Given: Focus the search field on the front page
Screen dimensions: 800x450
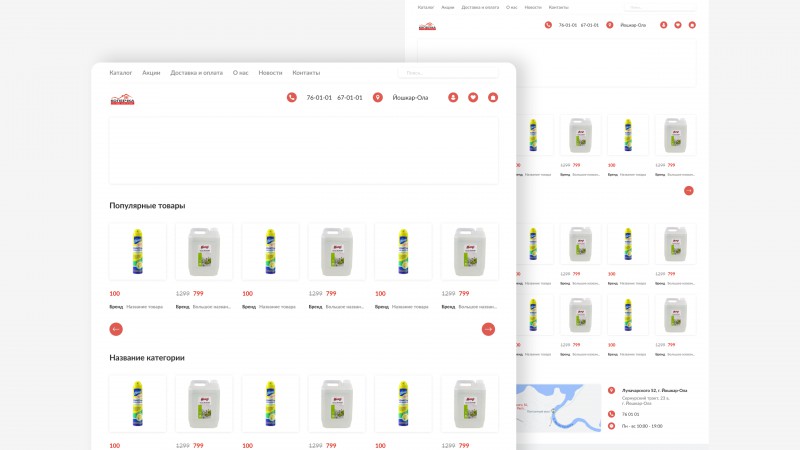Looking at the screenshot, I should tap(448, 73).
